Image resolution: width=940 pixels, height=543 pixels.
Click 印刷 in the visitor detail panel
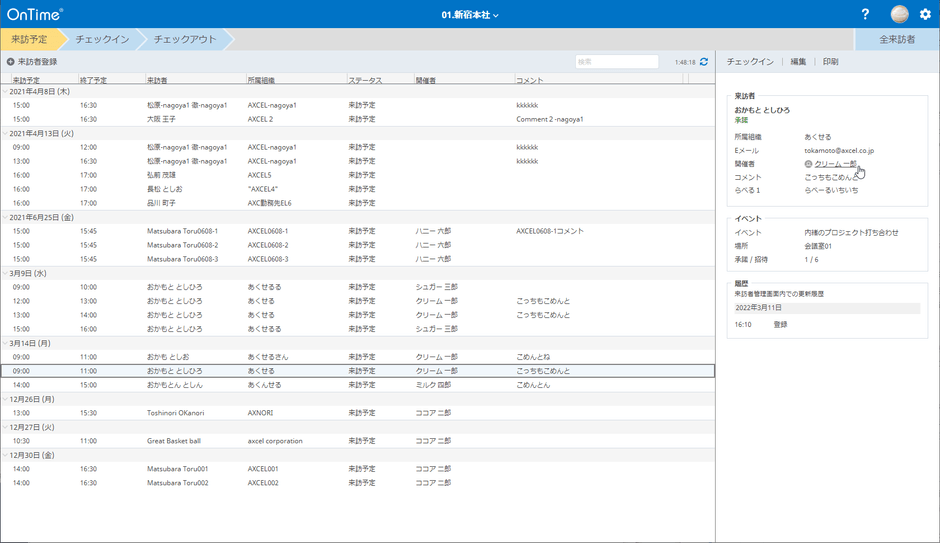[830, 62]
